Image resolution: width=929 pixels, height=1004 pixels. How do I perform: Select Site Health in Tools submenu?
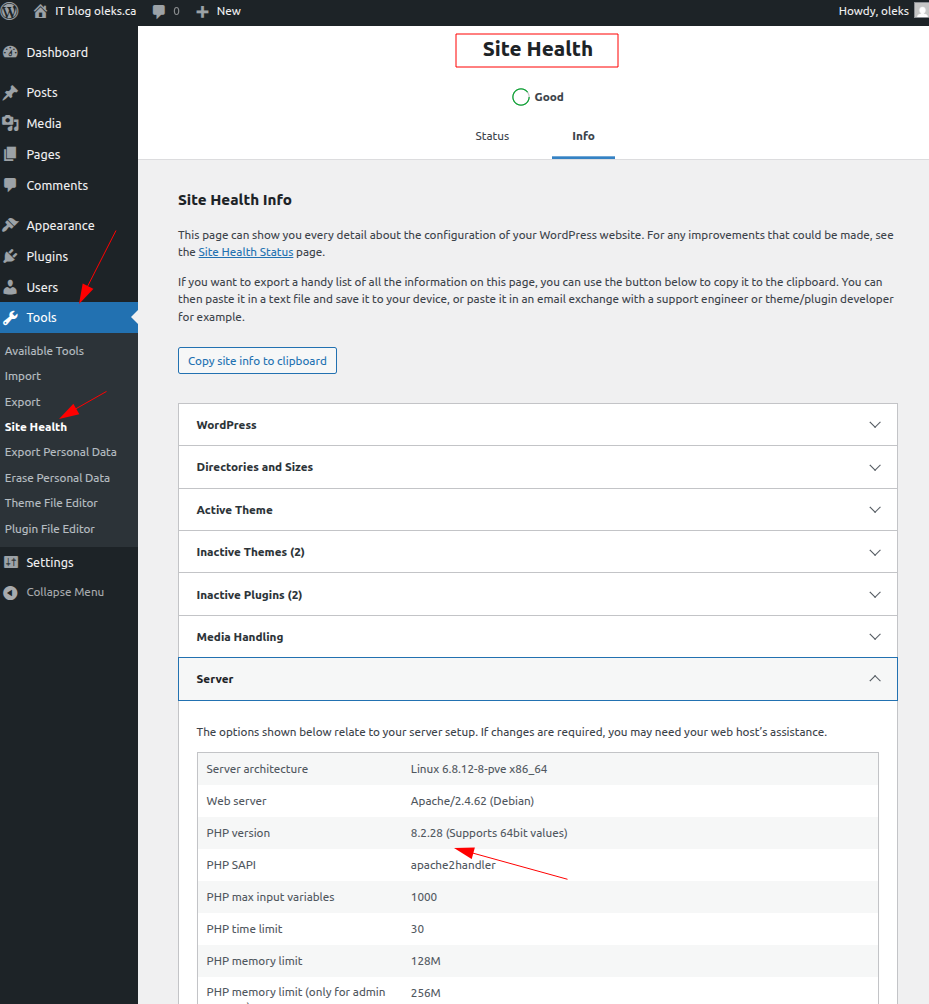pos(35,426)
